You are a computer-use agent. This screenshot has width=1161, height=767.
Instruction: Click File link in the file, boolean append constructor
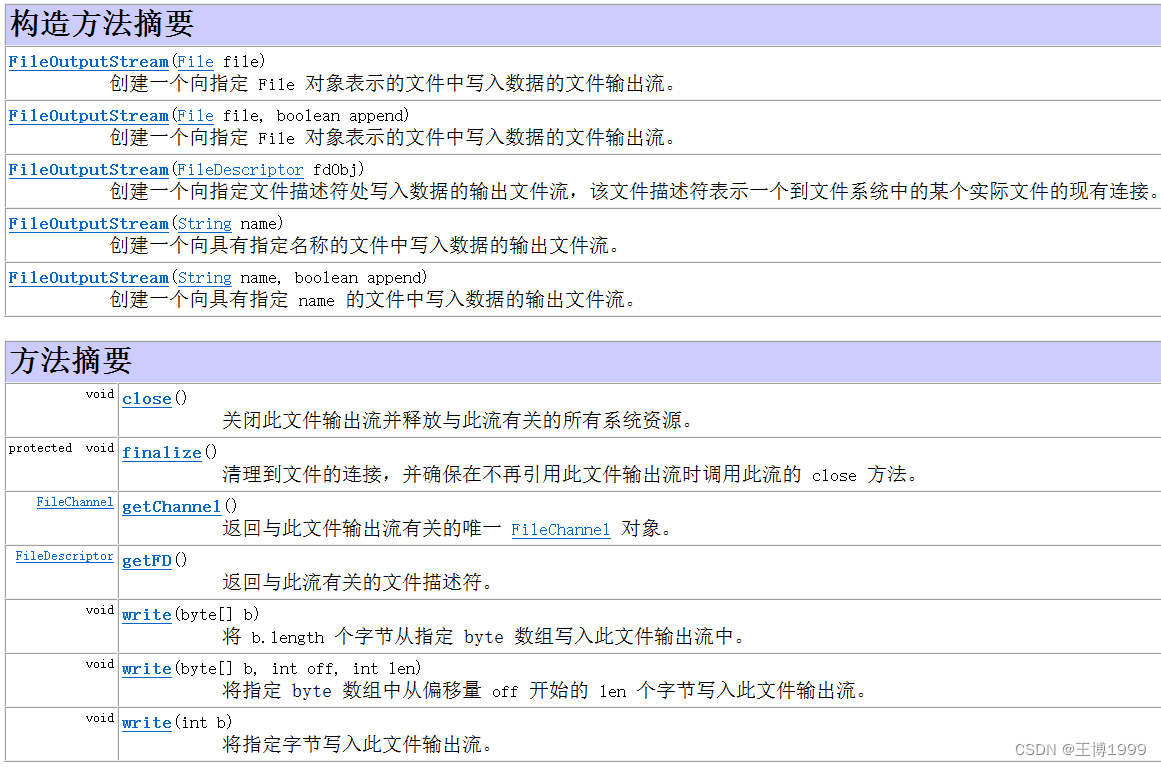(195, 116)
